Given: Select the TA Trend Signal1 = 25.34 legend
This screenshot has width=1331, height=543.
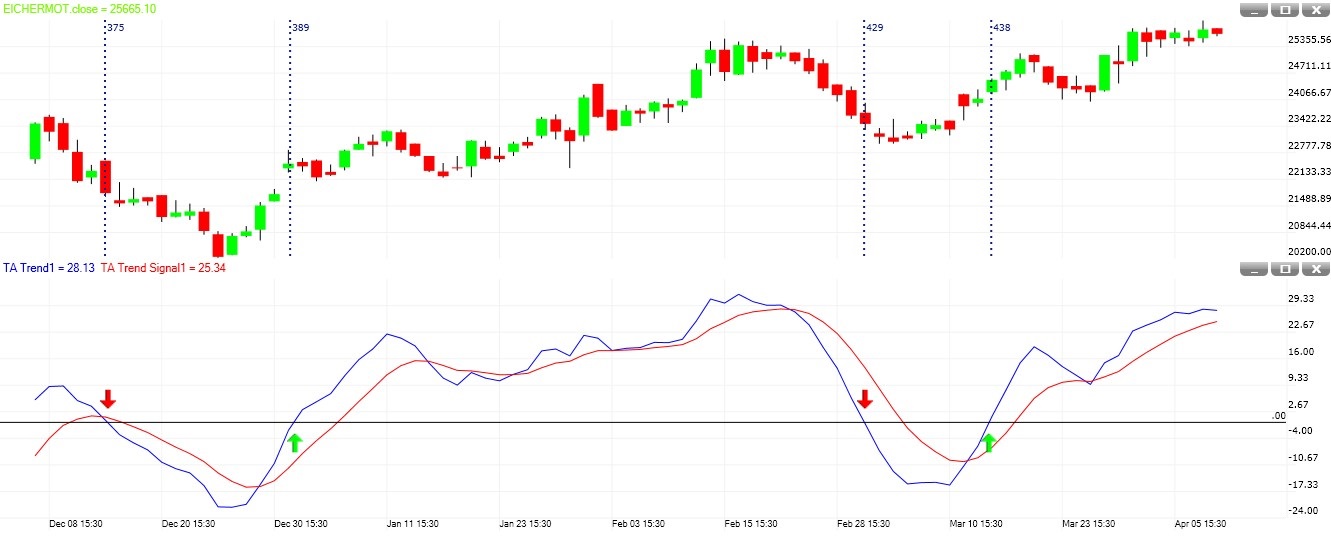Looking at the screenshot, I should pos(163,268).
